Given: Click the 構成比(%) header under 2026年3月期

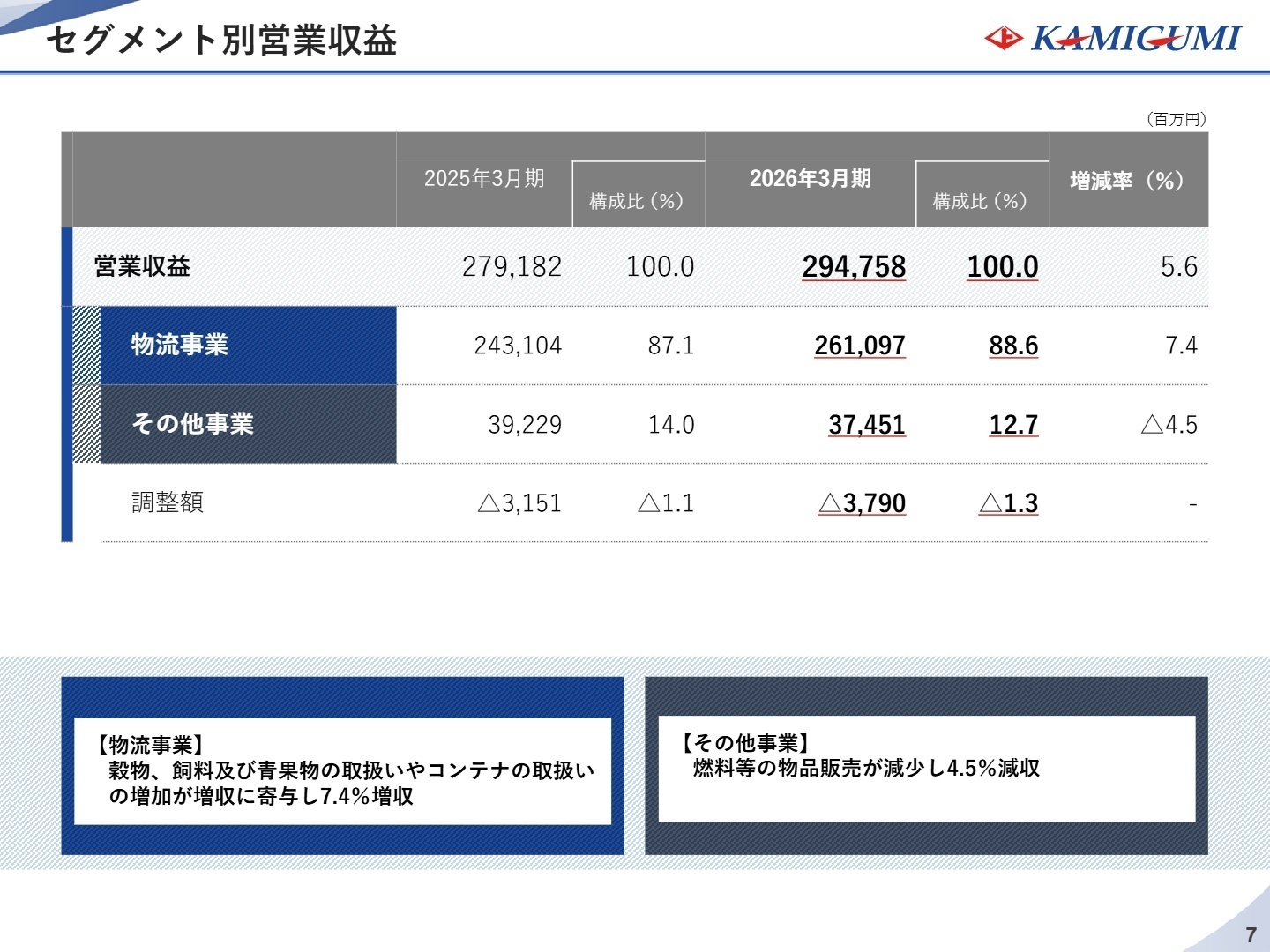Looking at the screenshot, I should click(980, 201).
